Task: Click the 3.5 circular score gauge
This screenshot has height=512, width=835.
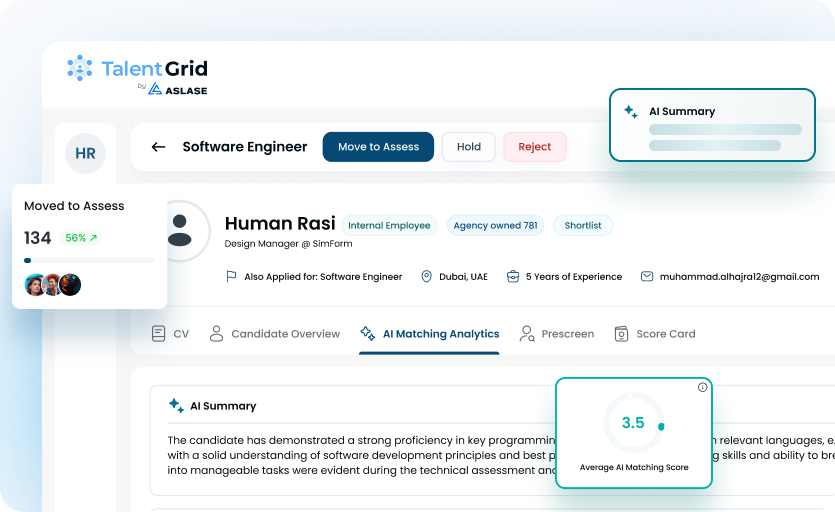Action: click(634, 423)
